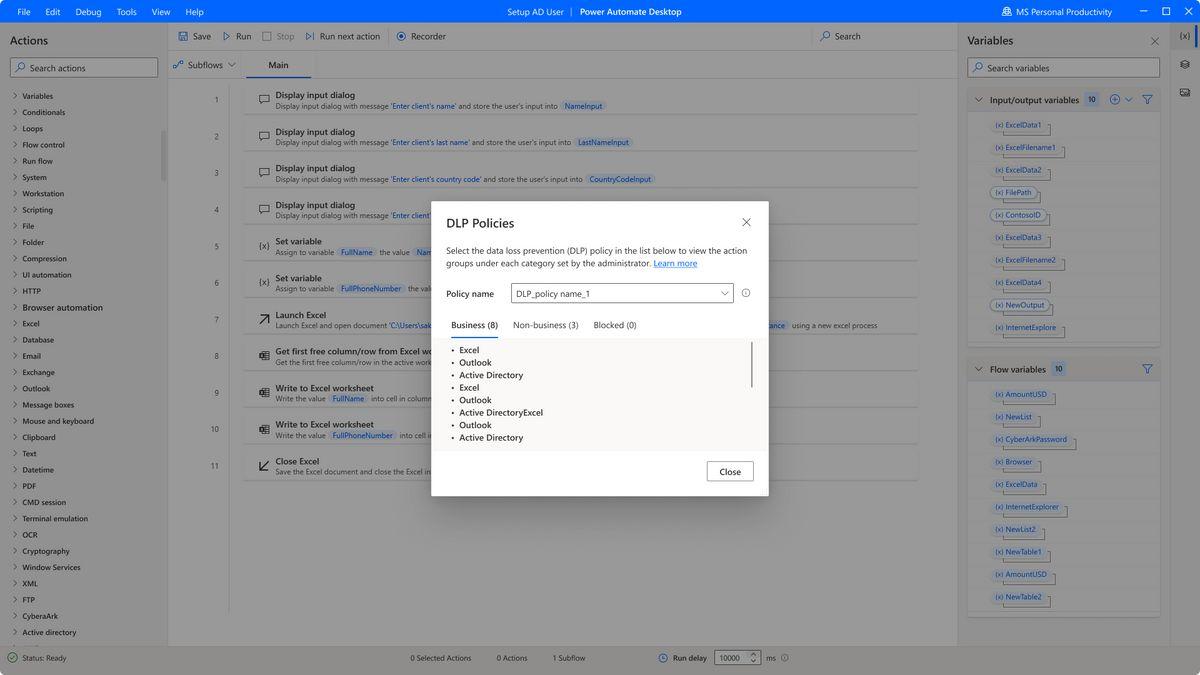The width and height of the screenshot is (1200, 675).
Task: Filter the Input/output variables list
Action: click(1147, 100)
